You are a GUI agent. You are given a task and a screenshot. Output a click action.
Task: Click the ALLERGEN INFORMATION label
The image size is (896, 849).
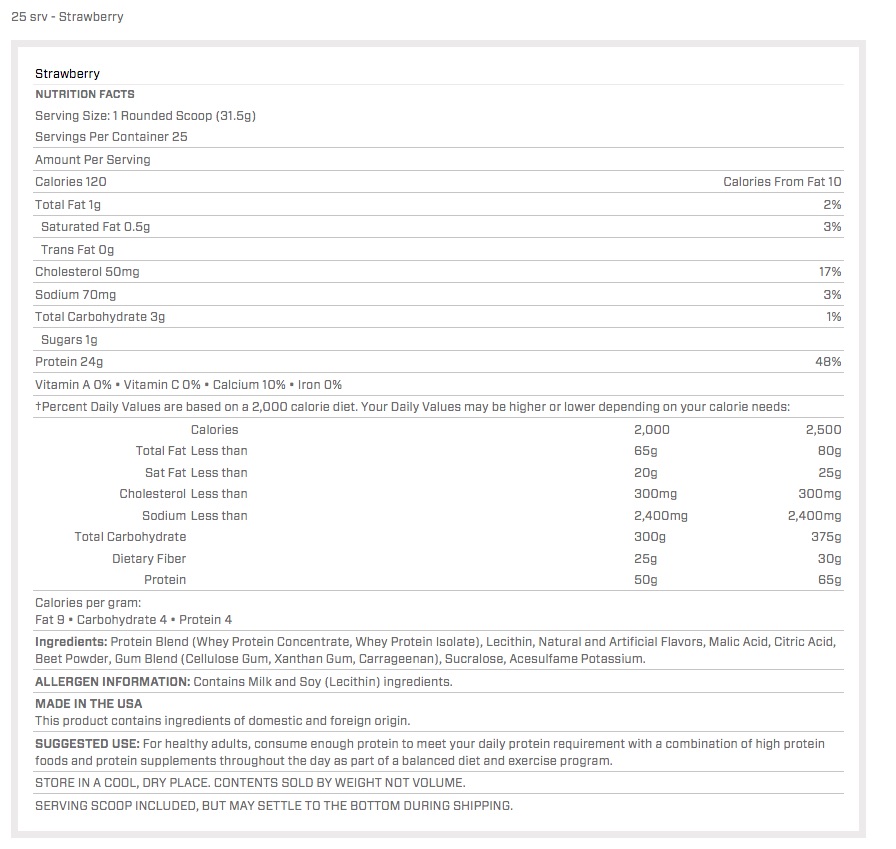click(x=112, y=682)
